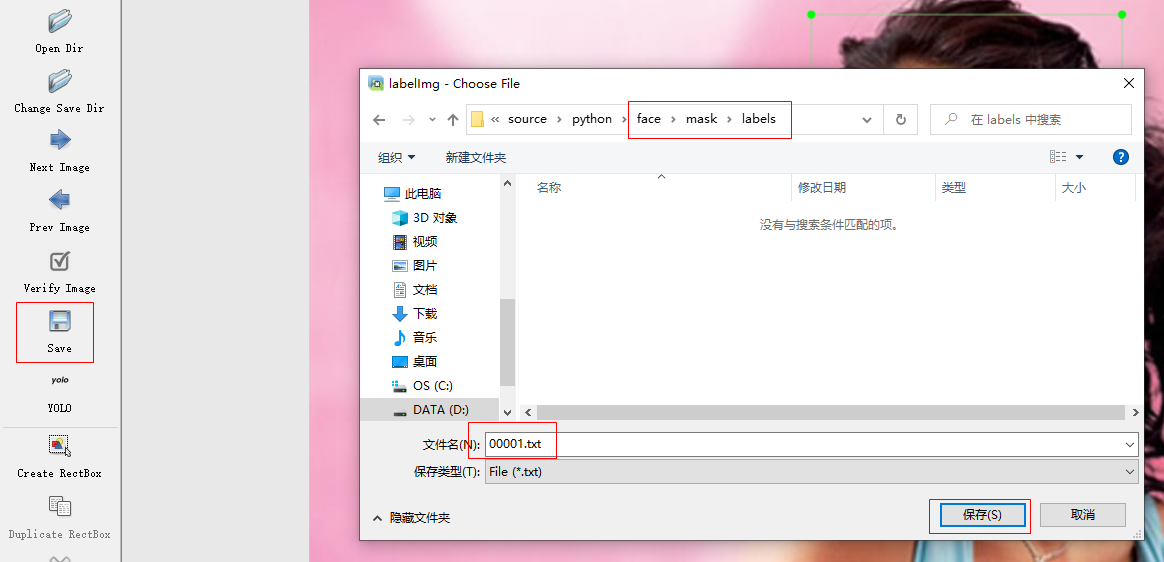
Task: Click file list scroll right arrow
Action: tap(1136, 411)
